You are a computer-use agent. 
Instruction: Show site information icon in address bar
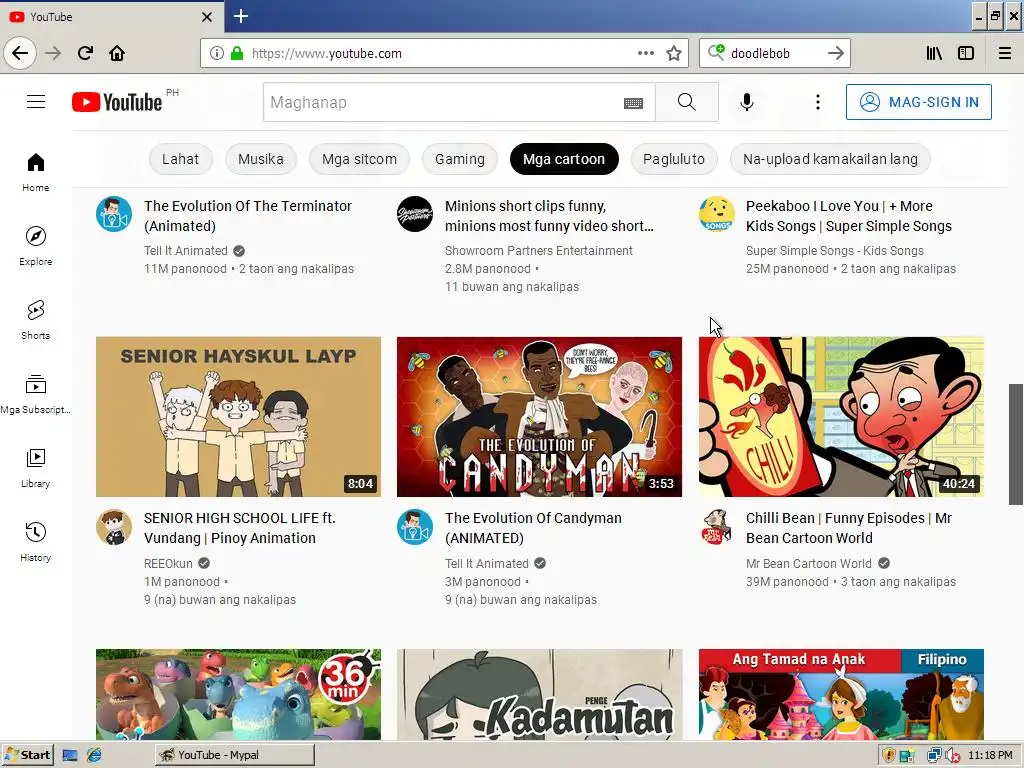click(x=217, y=53)
